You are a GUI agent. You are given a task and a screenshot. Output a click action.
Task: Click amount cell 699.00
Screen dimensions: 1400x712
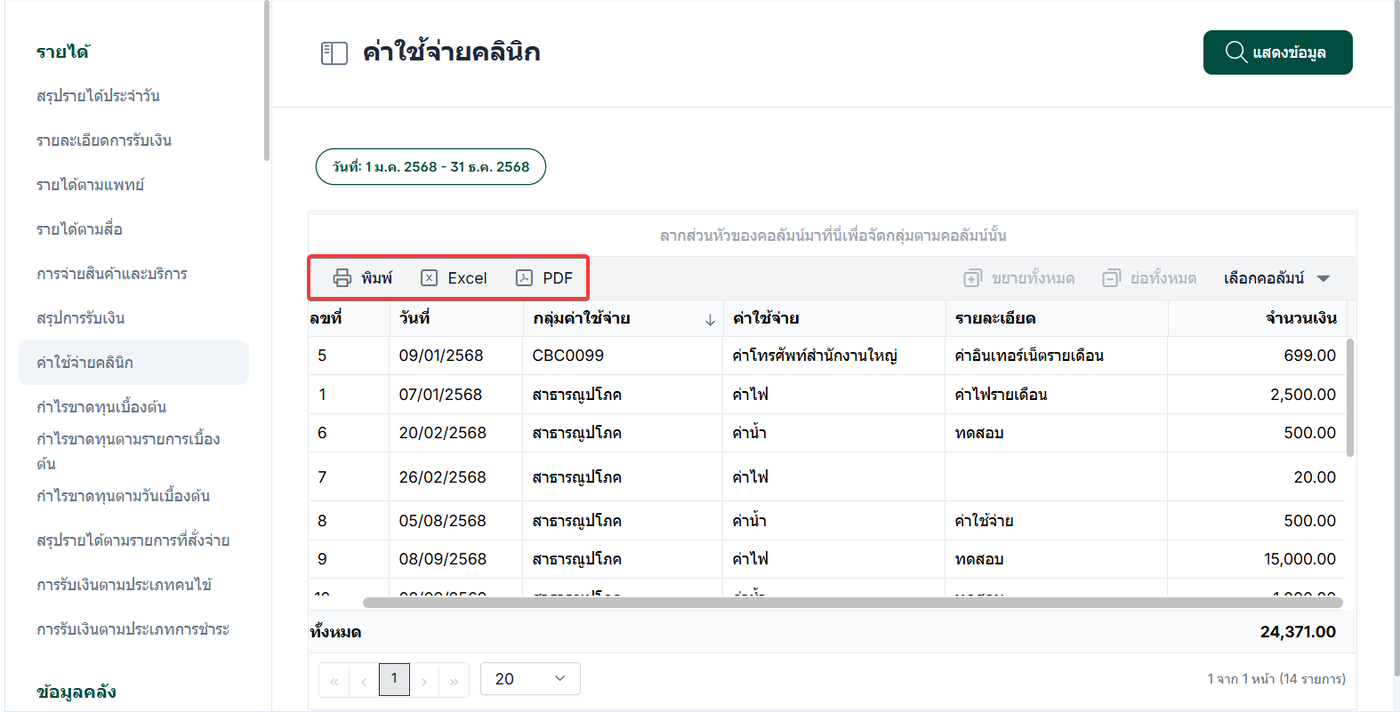click(1257, 355)
